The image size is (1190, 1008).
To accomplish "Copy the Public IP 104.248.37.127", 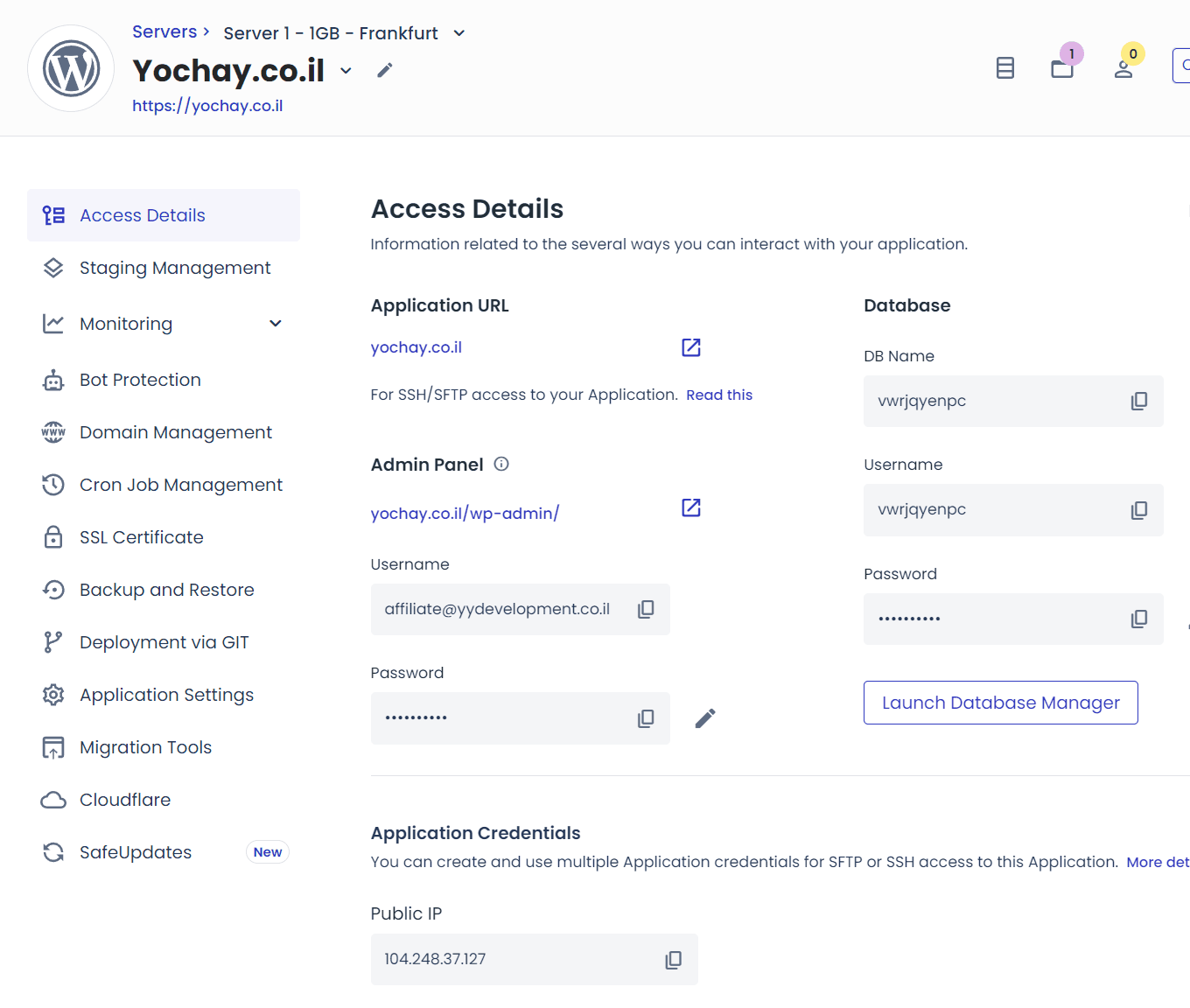I will click(x=674, y=960).
